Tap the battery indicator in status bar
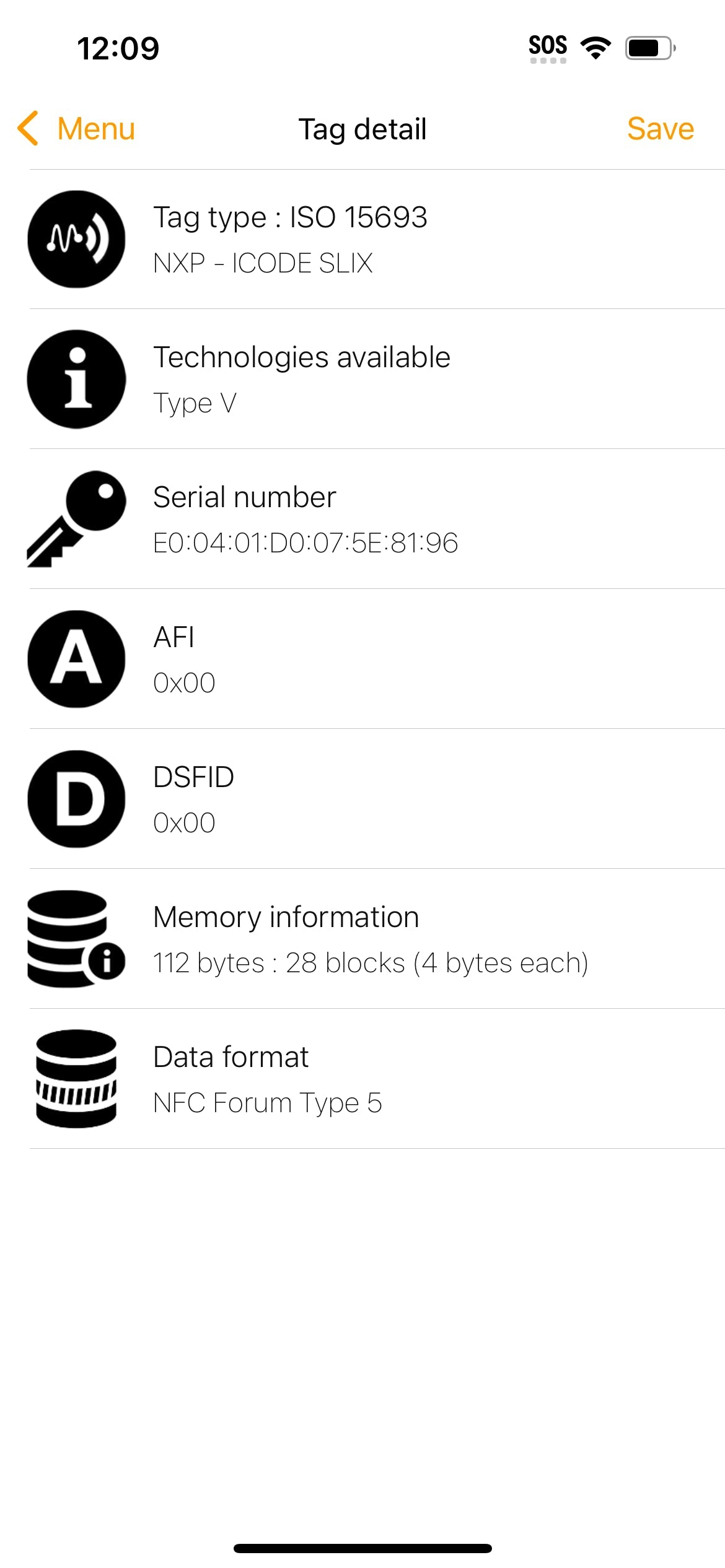The width and height of the screenshot is (725, 1568). click(649, 48)
